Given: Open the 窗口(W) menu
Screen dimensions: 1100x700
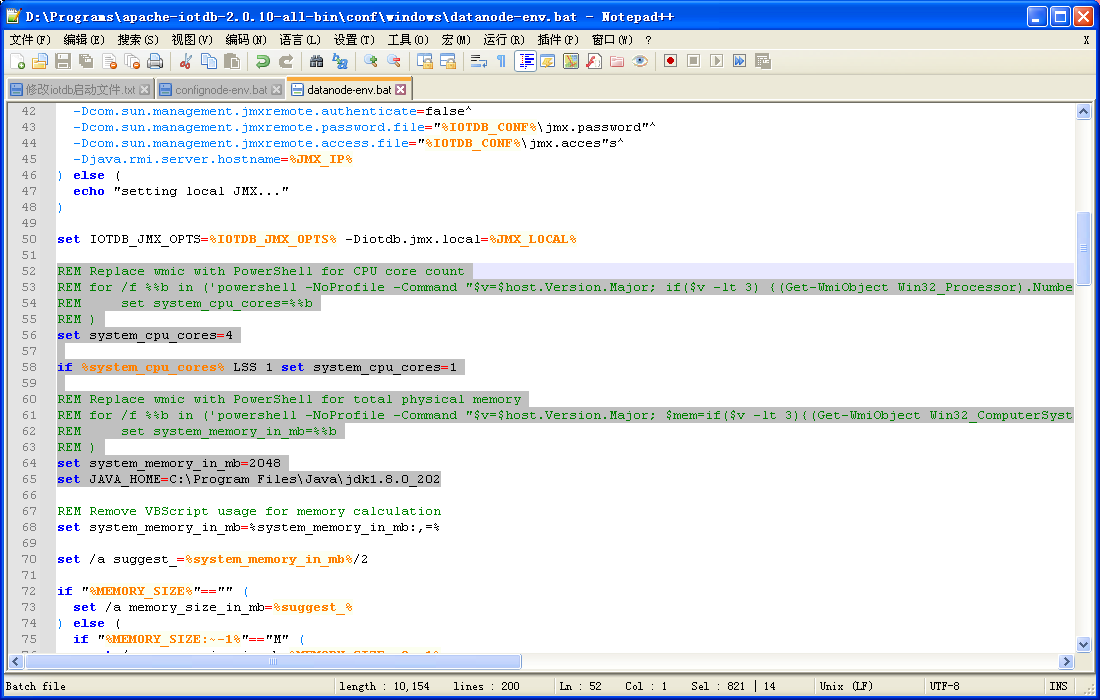Looking at the screenshot, I should (x=612, y=40).
